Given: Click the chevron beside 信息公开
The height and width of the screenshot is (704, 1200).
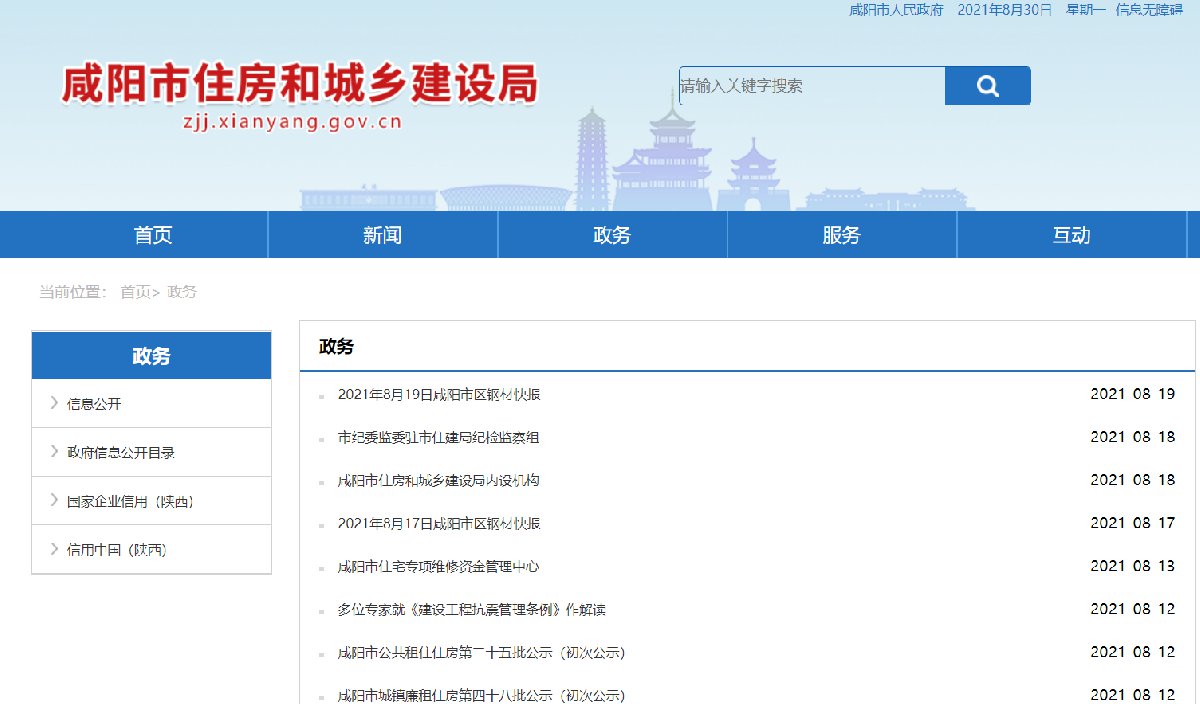Looking at the screenshot, I should click(54, 403).
